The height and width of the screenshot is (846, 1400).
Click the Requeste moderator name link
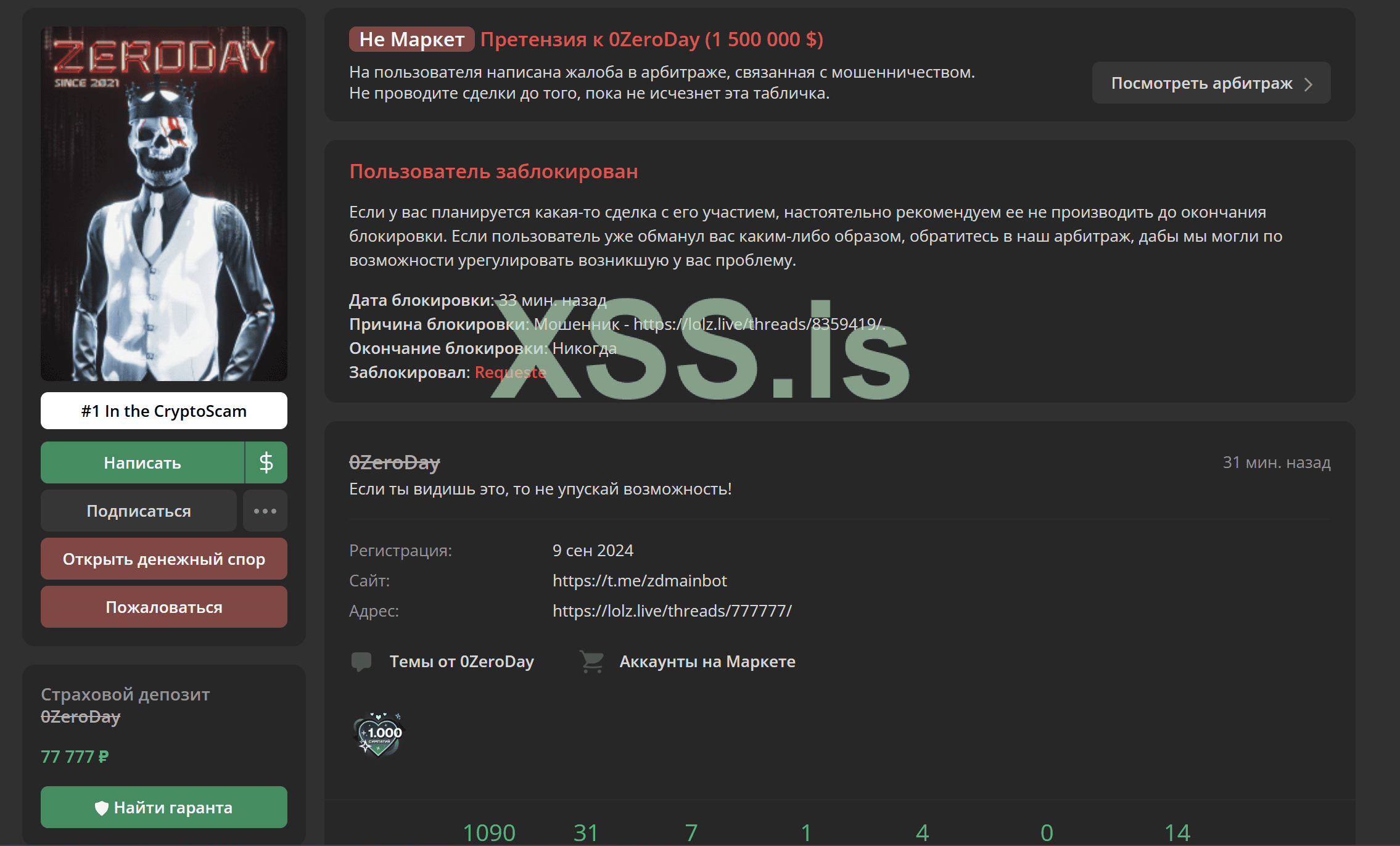point(510,372)
